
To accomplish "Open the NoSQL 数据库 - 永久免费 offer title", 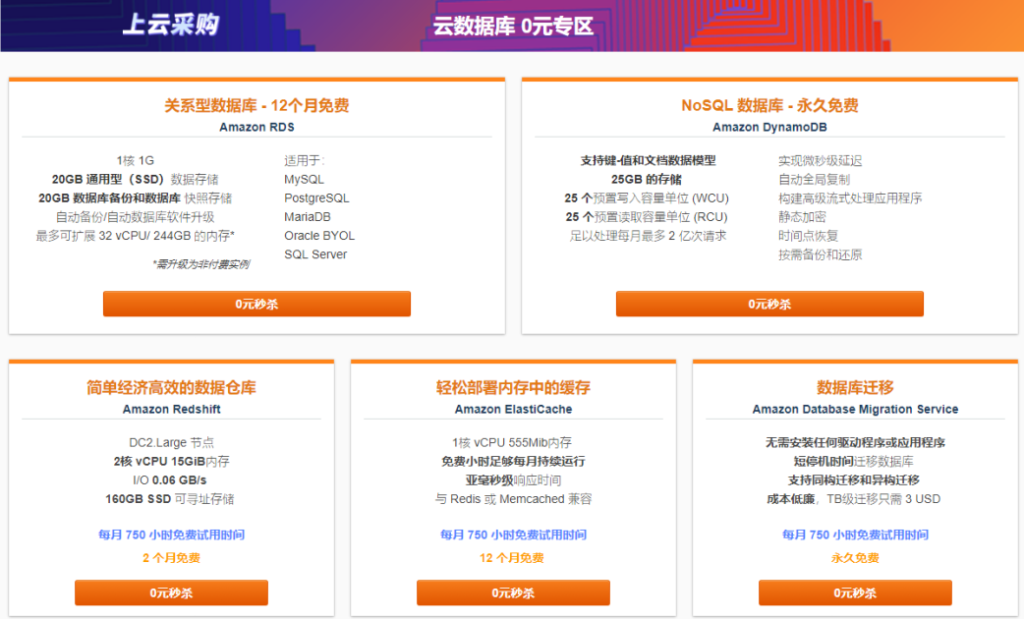I will pyautogui.click(x=768, y=104).
